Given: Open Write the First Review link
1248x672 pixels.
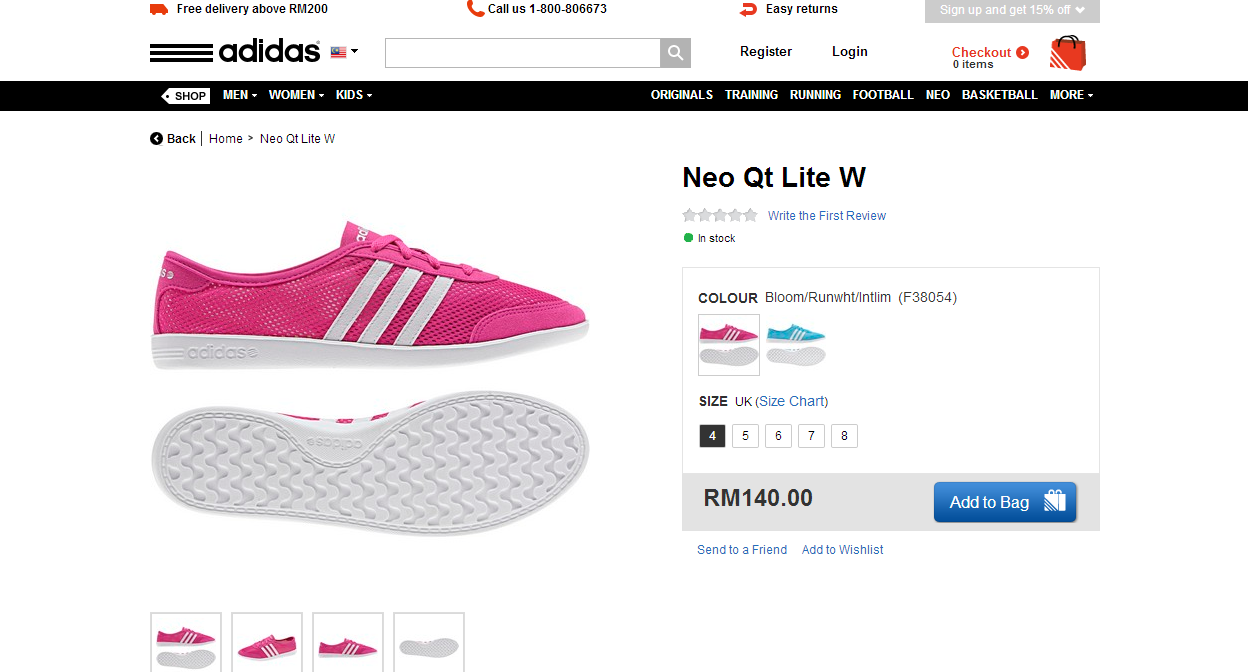Looking at the screenshot, I should 827,216.
